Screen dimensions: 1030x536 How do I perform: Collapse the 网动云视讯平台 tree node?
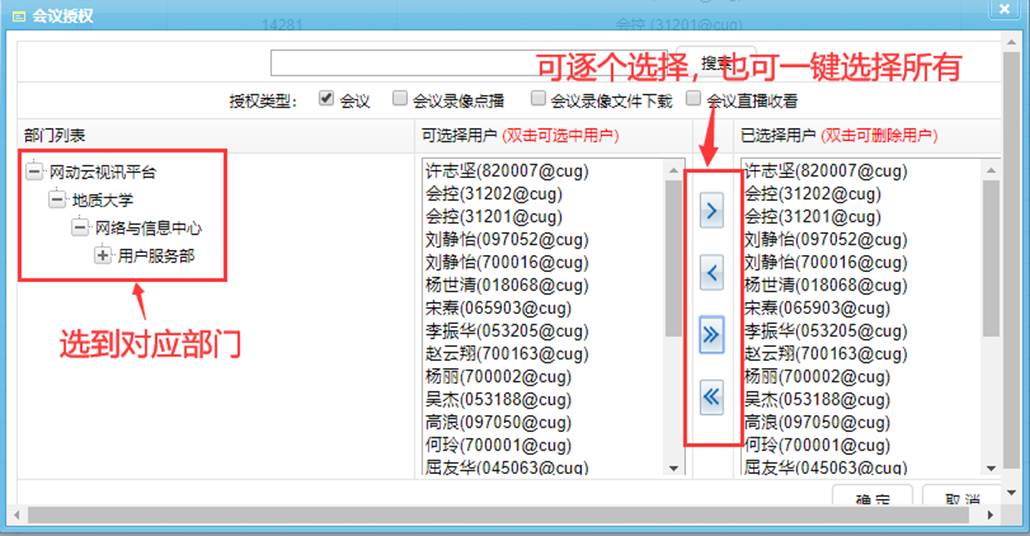tap(35, 173)
